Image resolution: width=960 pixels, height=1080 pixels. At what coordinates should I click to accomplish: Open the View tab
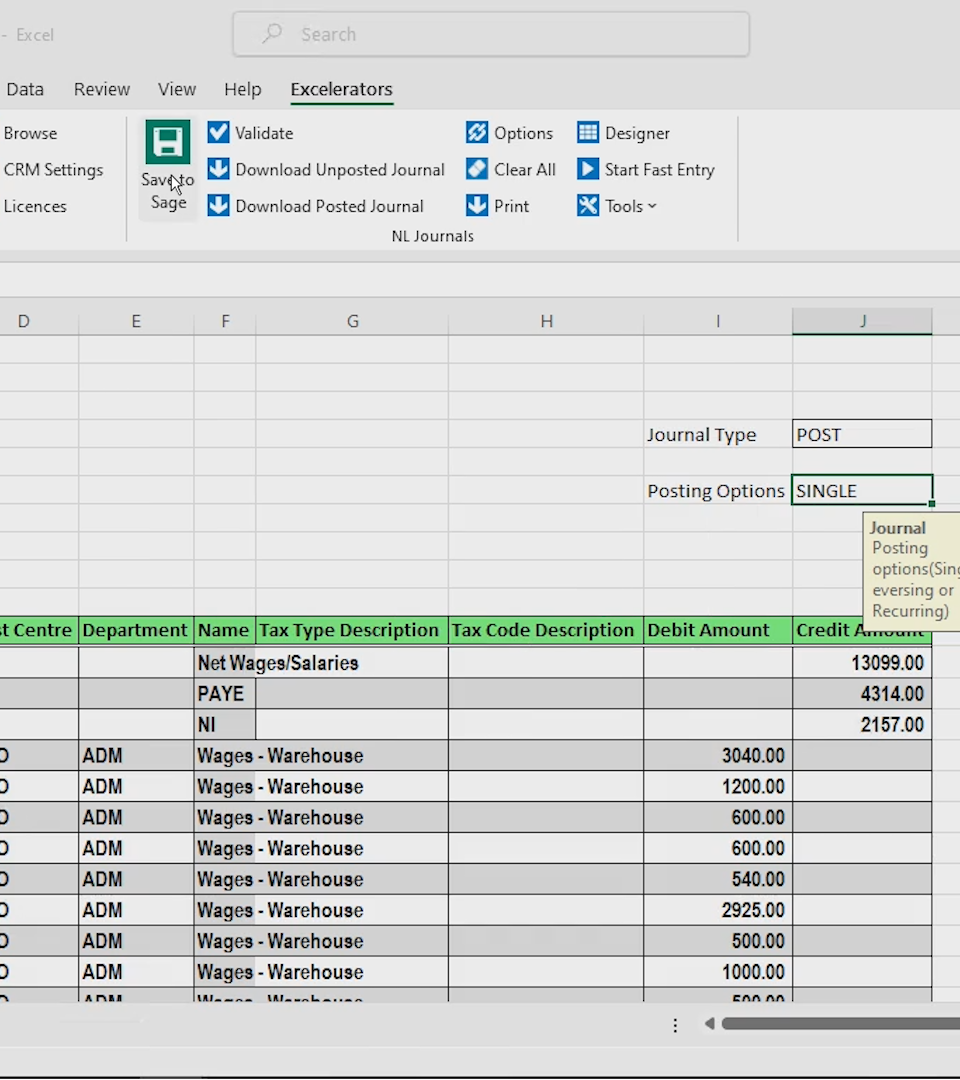177,89
